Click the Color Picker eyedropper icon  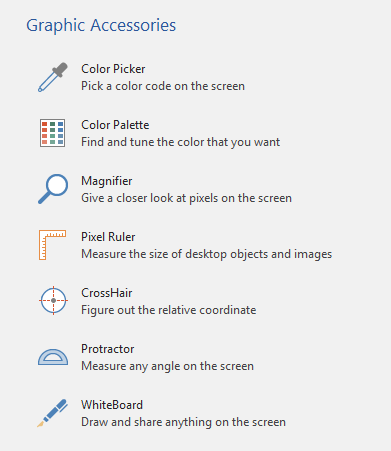53,77
